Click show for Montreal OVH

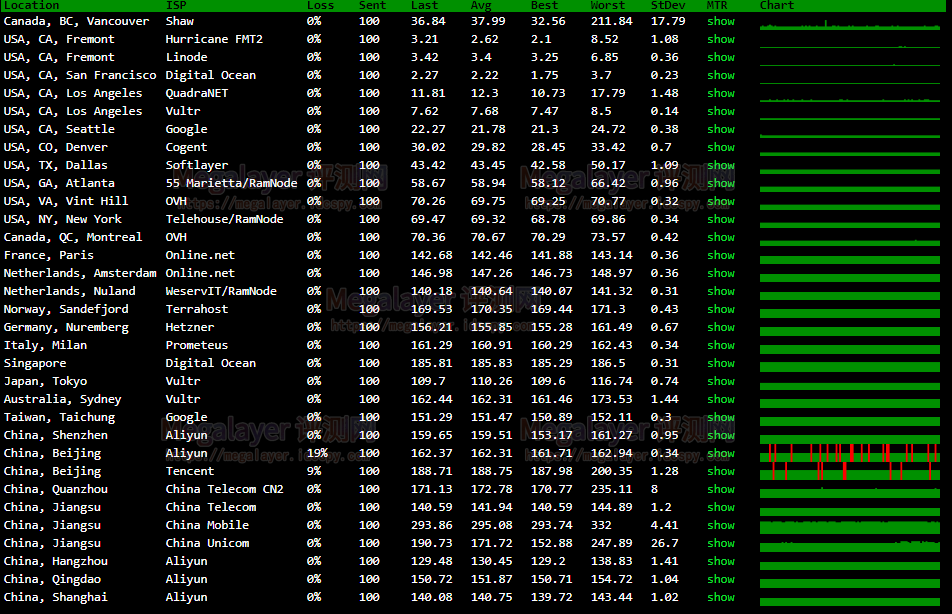coord(721,237)
